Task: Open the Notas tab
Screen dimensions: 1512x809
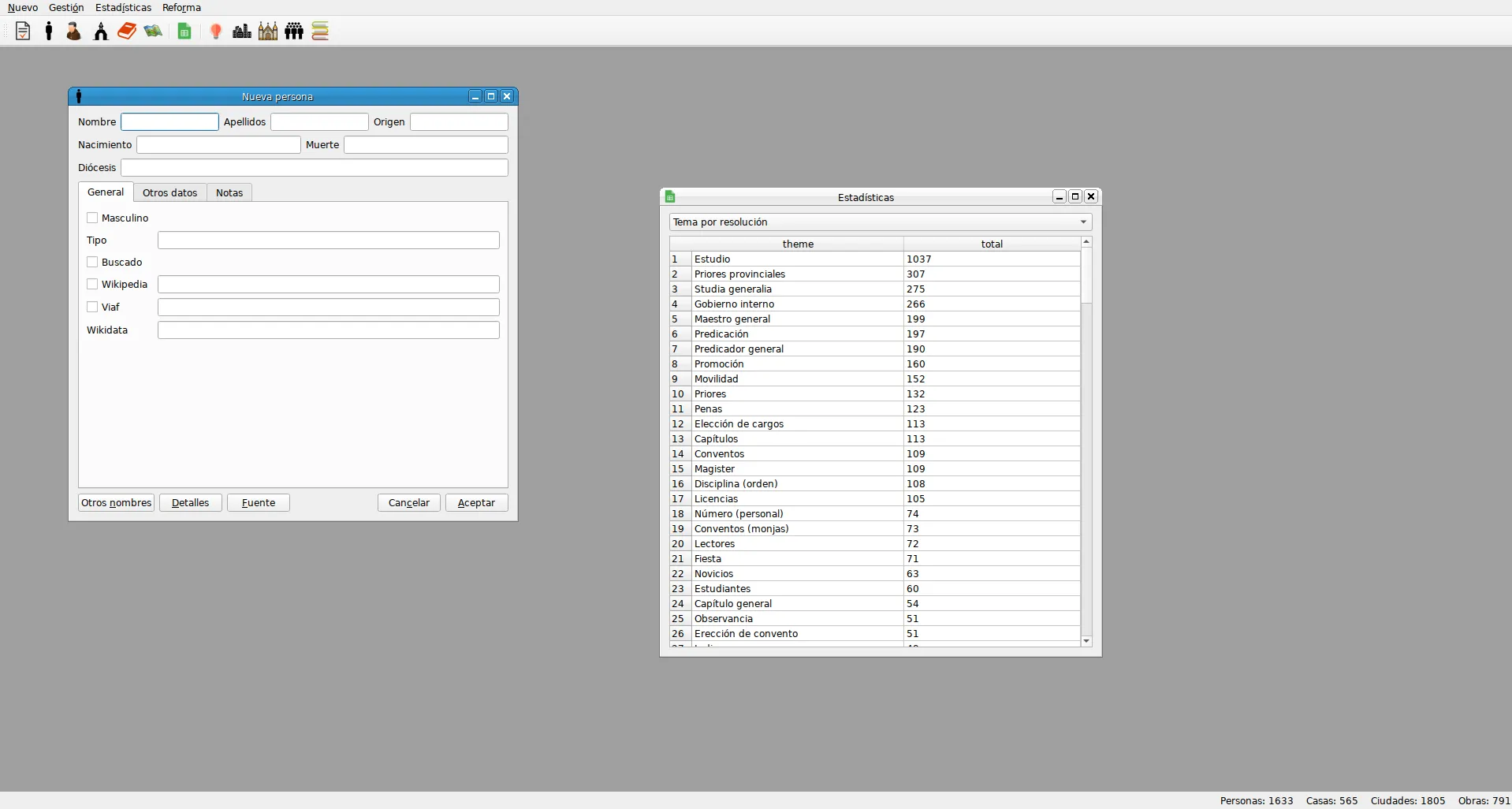Action: coord(229,192)
